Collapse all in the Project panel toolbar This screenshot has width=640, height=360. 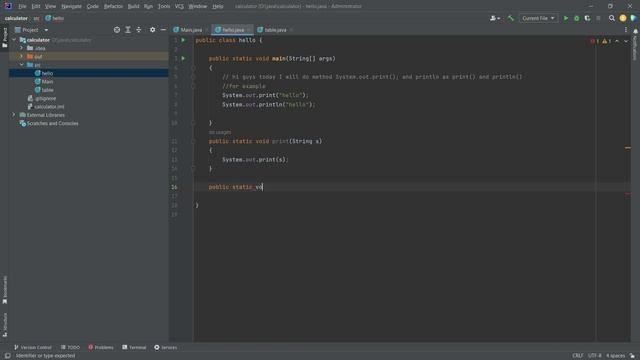[139, 30]
